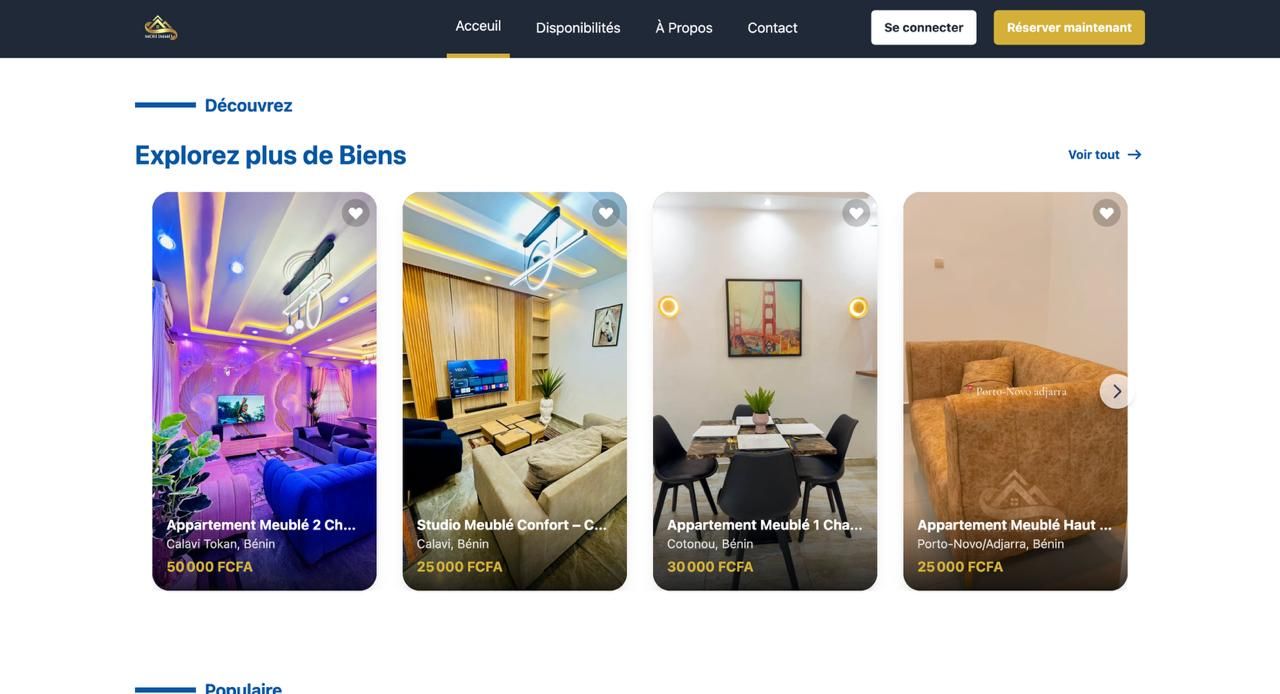Viewport: 1280px width, 694px height.
Task: Click the 50 000 FCFA price label
Action: coord(210,567)
